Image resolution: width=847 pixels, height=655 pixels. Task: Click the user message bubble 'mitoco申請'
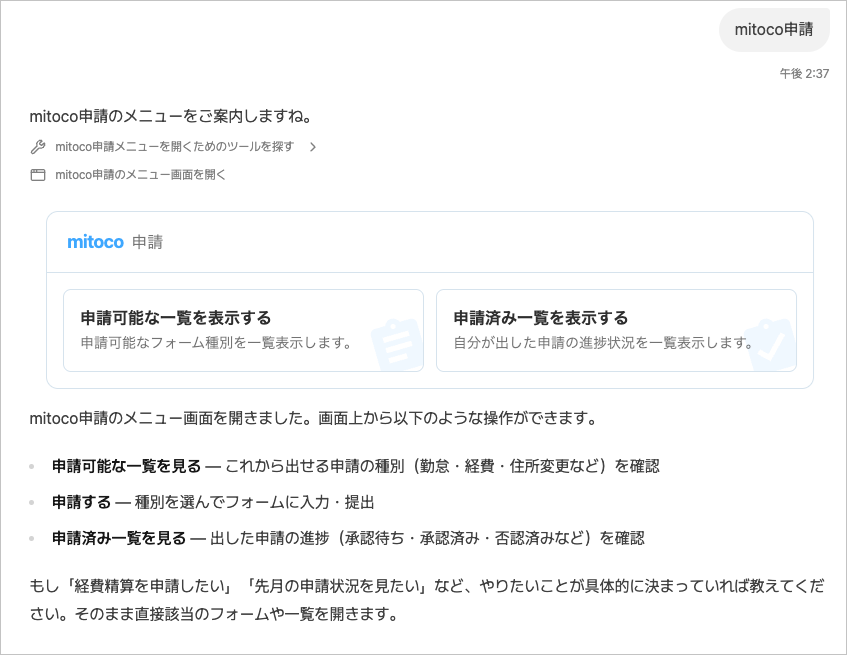(774, 29)
